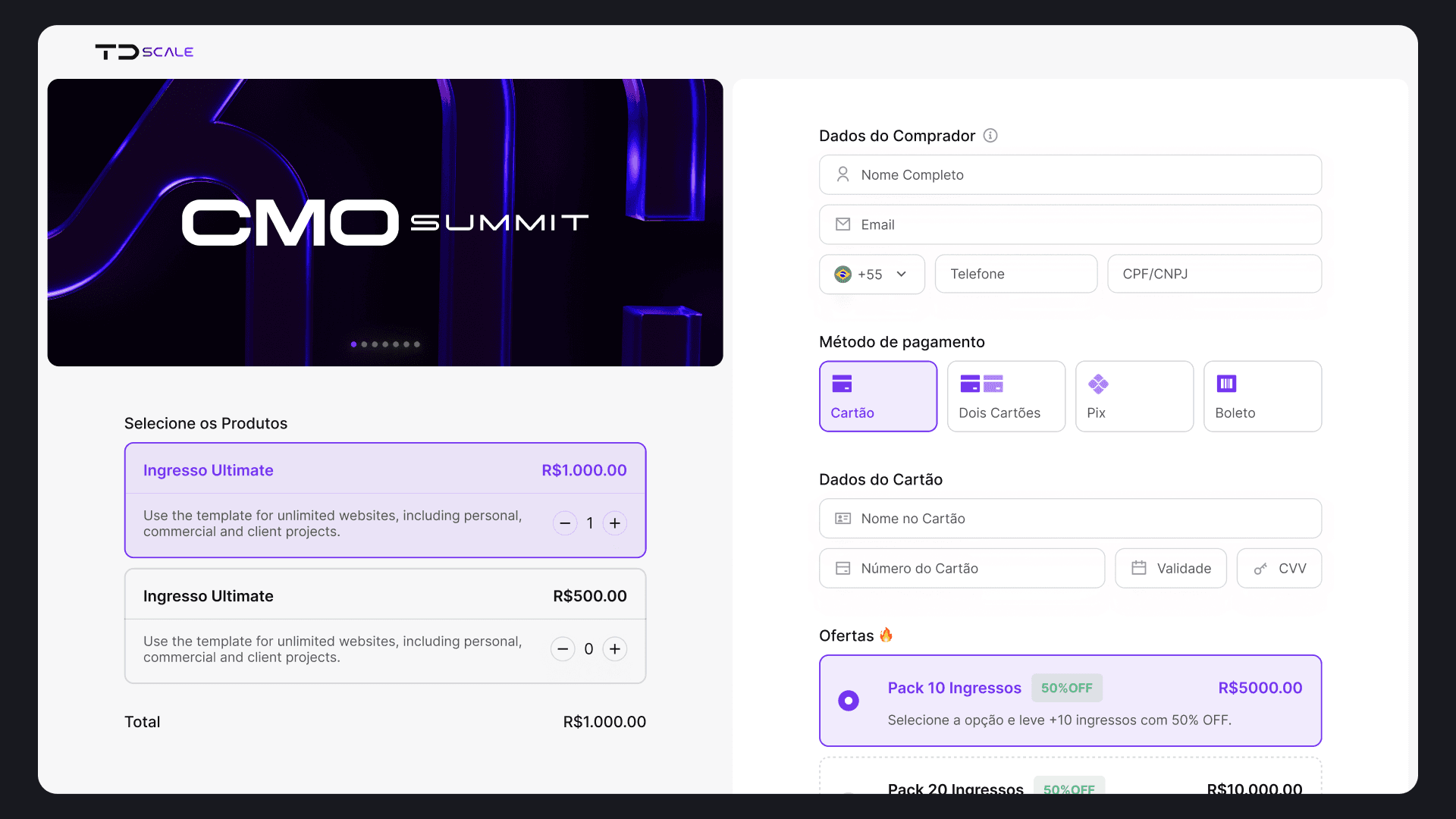Click the Boleto barcode icon
Viewport: 1456px width, 819px height.
tap(1226, 384)
